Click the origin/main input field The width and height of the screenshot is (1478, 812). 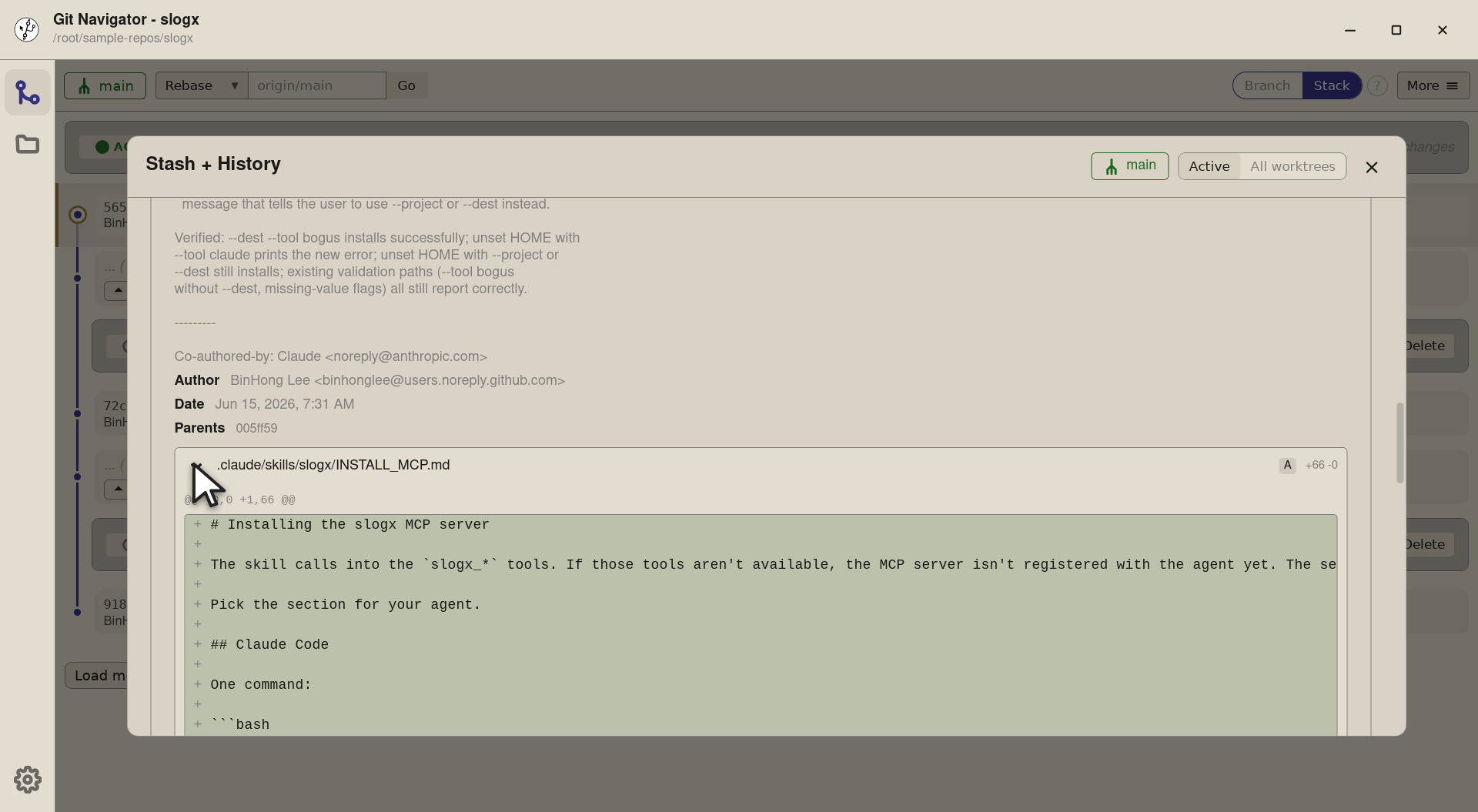point(316,85)
